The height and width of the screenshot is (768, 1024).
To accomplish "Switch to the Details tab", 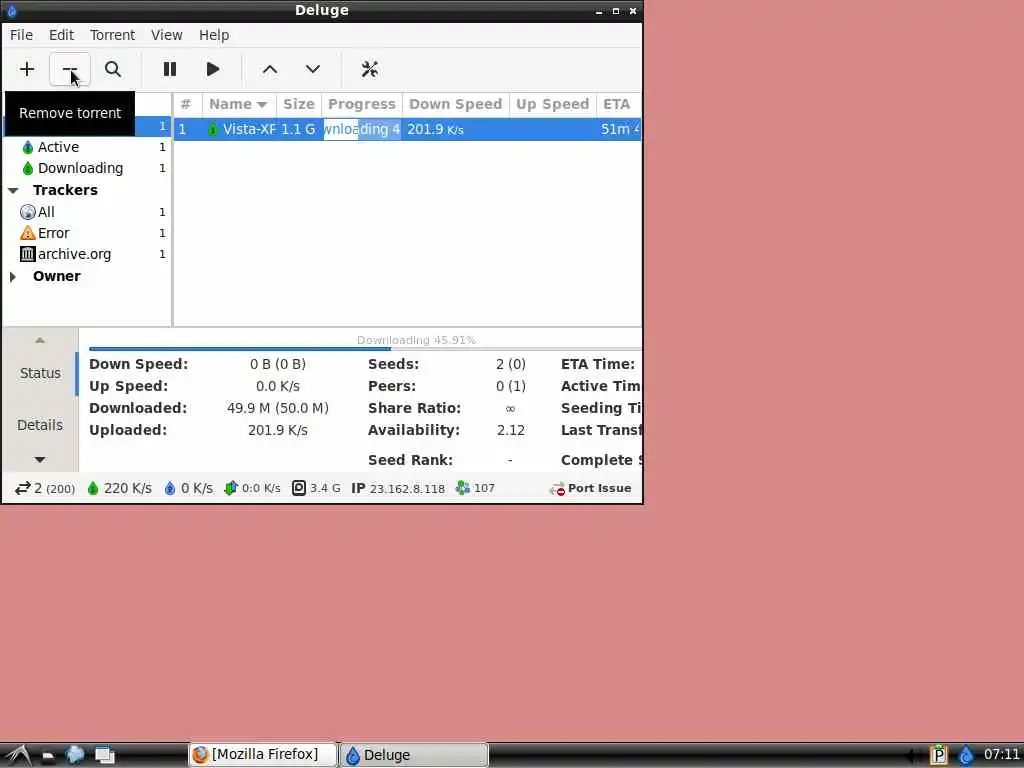I will point(40,425).
